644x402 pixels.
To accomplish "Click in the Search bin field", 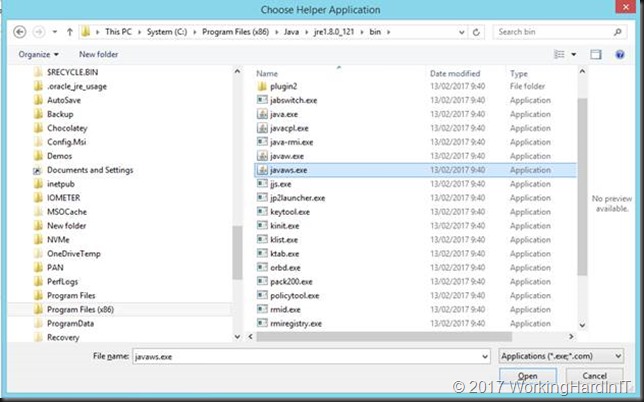I will (x=559, y=32).
